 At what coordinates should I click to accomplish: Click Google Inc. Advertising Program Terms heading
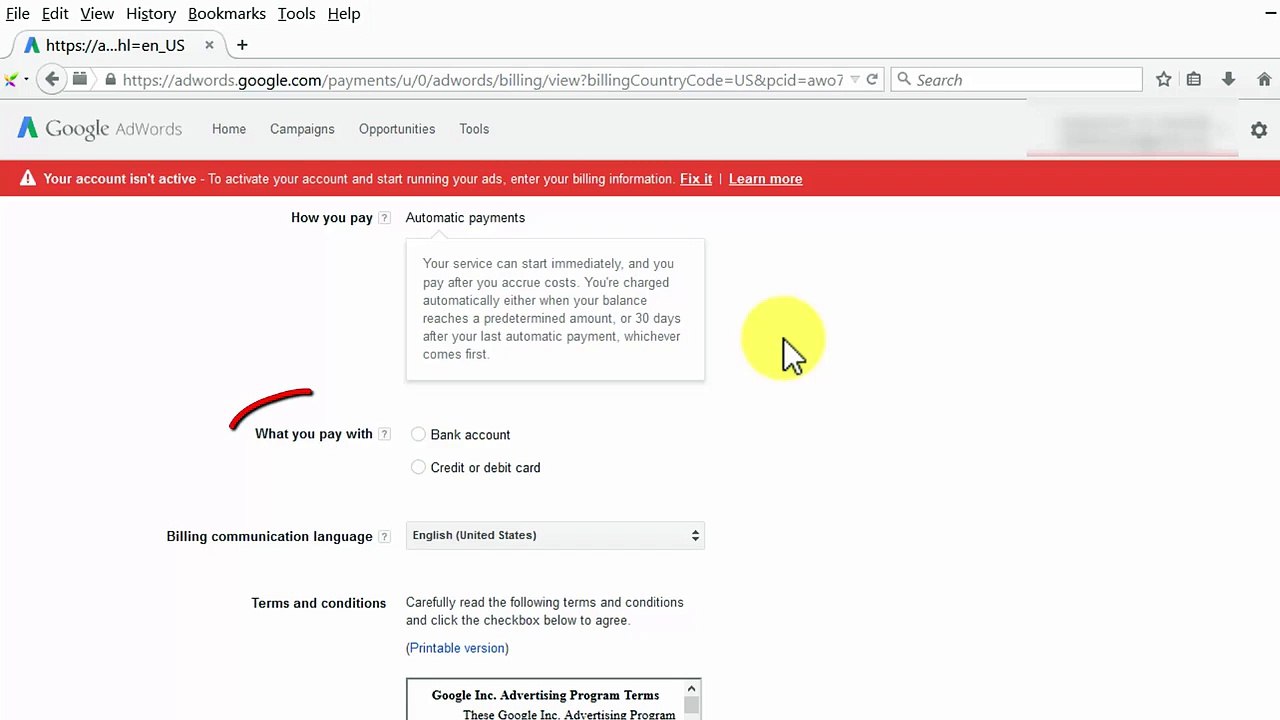(x=545, y=695)
